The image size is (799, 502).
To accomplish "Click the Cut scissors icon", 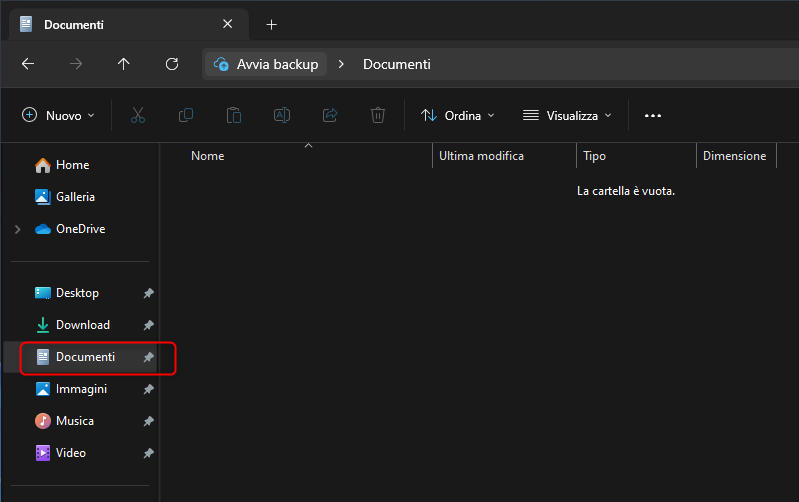I will pos(138,116).
